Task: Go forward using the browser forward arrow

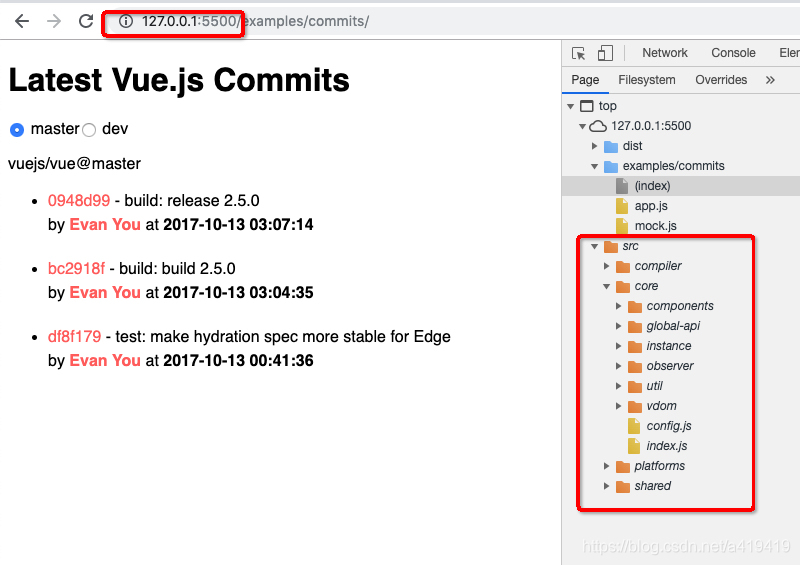Action: (x=54, y=21)
